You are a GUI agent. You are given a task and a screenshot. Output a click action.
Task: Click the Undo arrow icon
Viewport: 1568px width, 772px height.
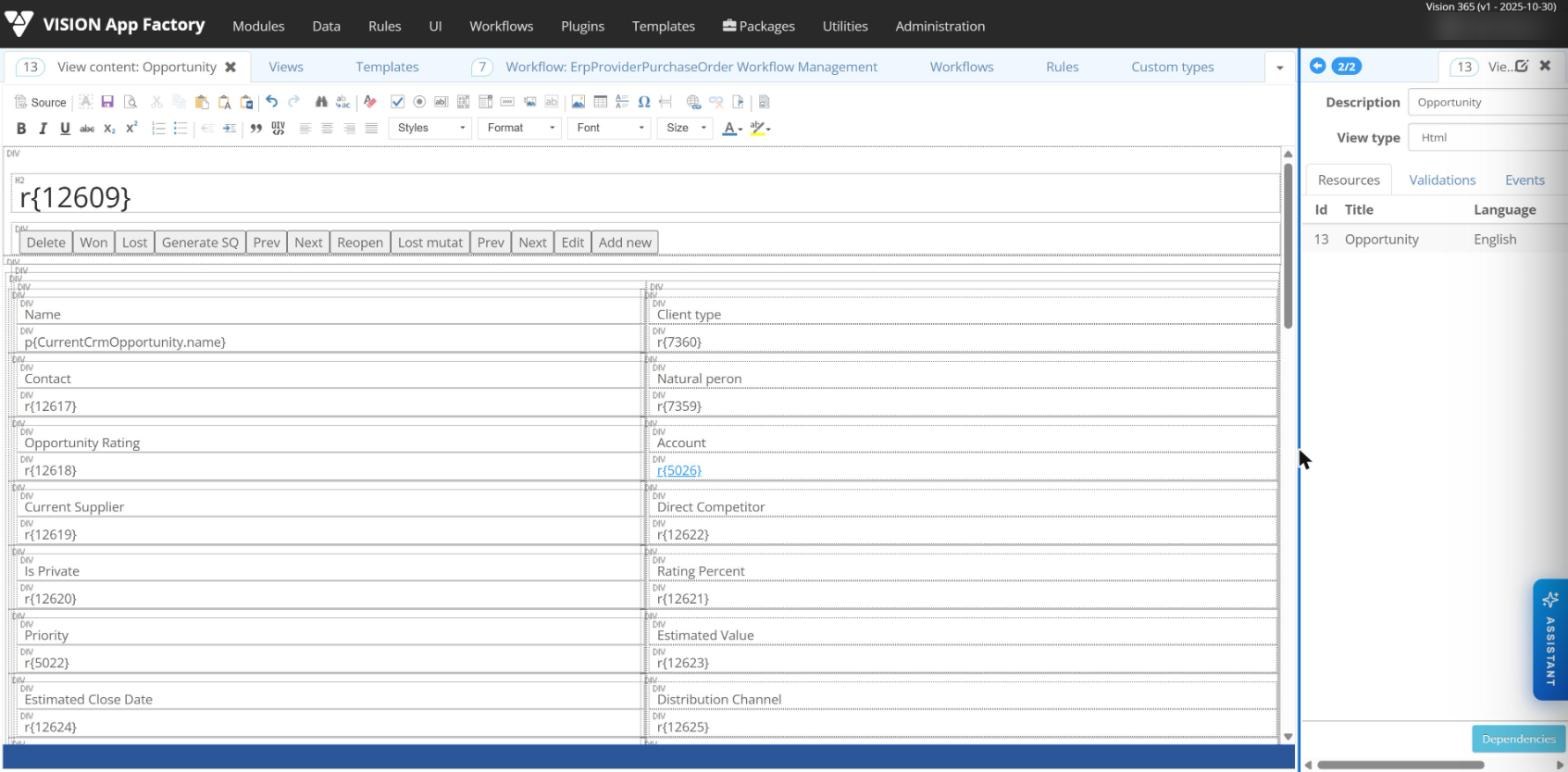271,102
